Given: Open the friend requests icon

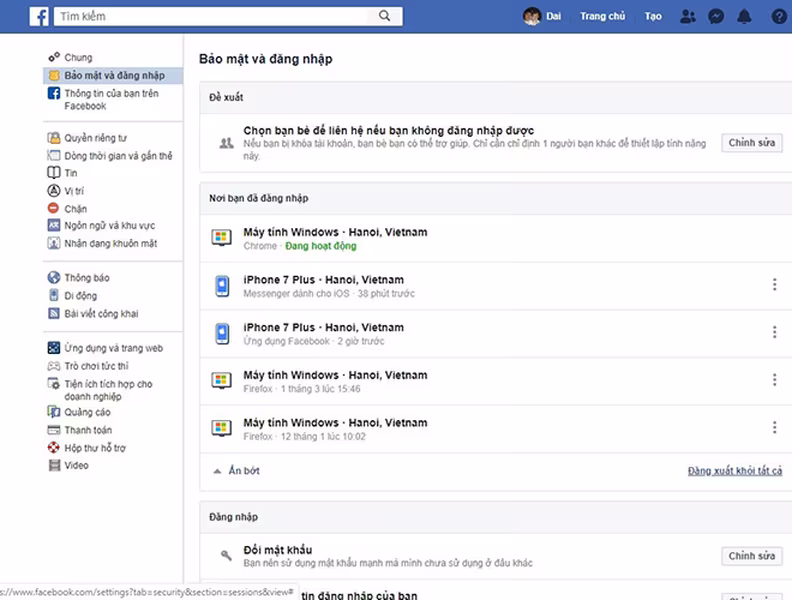Looking at the screenshot, I should tap(687, 16).
